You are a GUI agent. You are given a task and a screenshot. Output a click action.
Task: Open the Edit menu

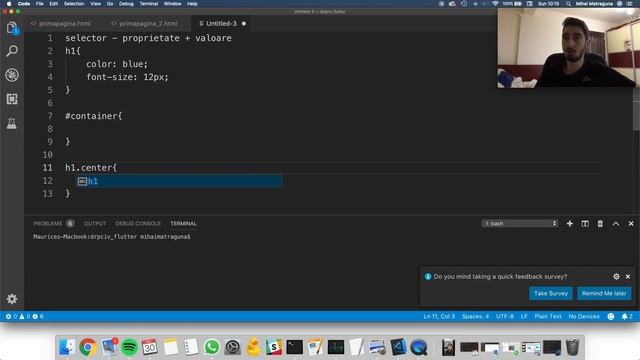[x=53, y=4]
